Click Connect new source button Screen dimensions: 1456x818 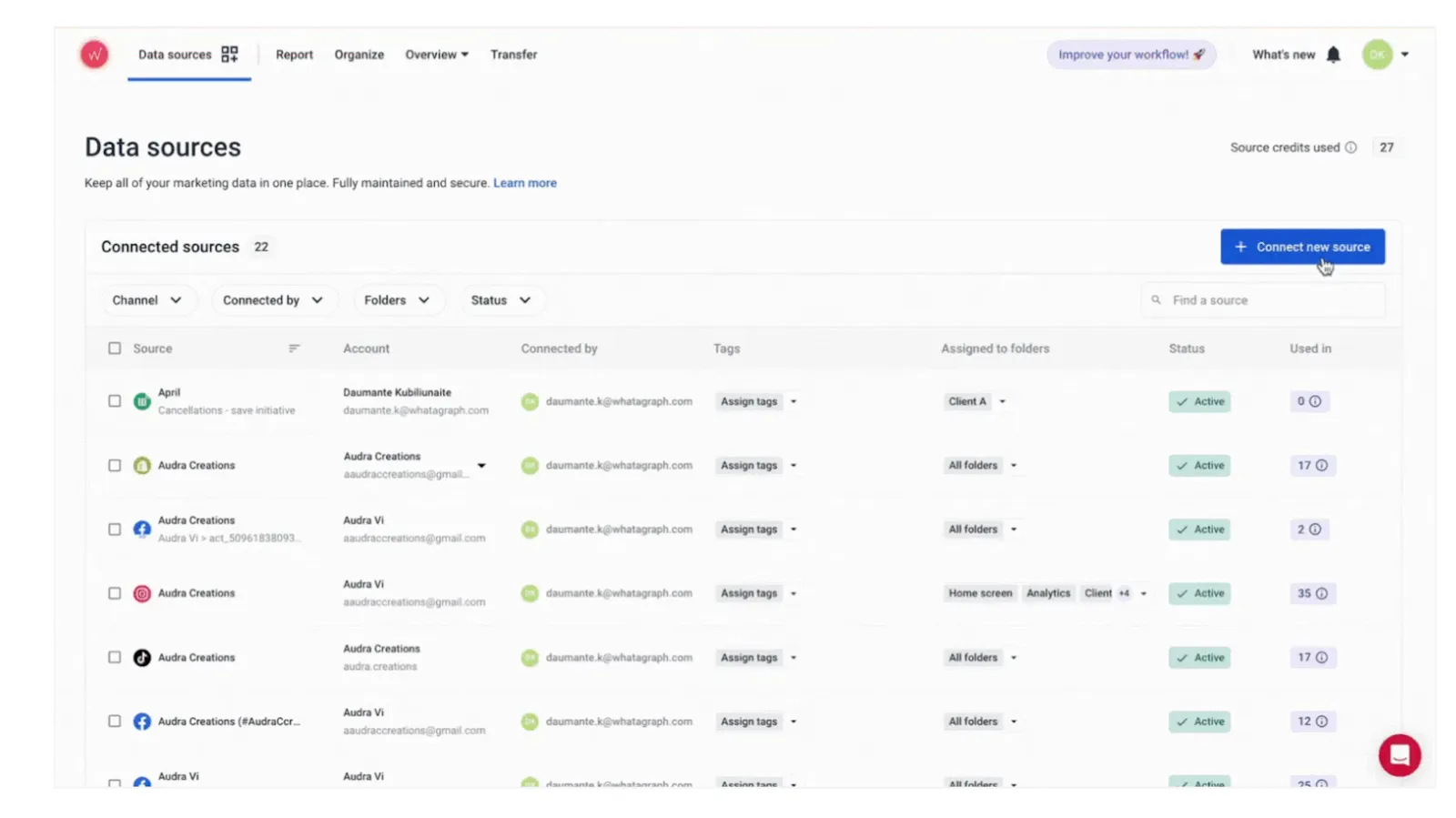1302,247
